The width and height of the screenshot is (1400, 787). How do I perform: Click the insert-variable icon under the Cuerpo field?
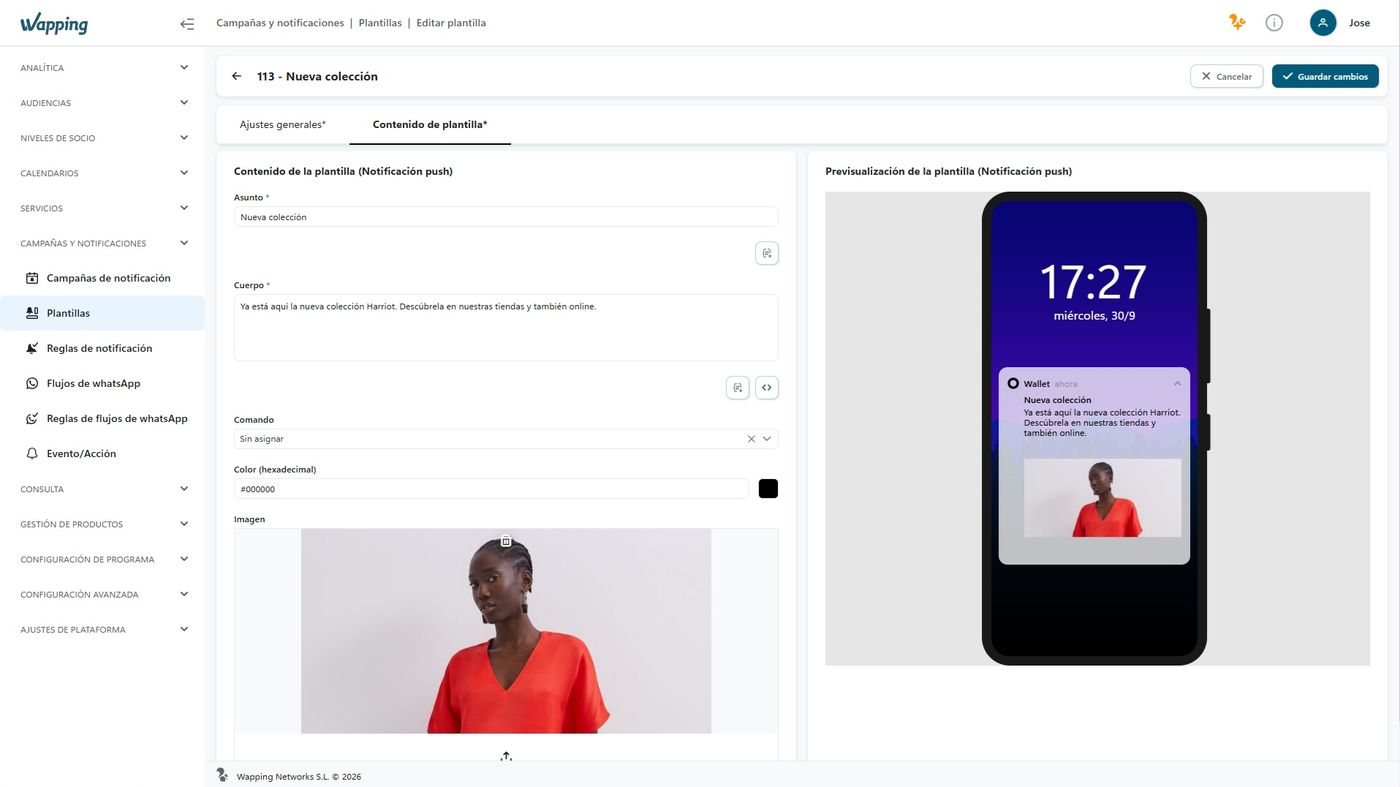pos(738,387)
